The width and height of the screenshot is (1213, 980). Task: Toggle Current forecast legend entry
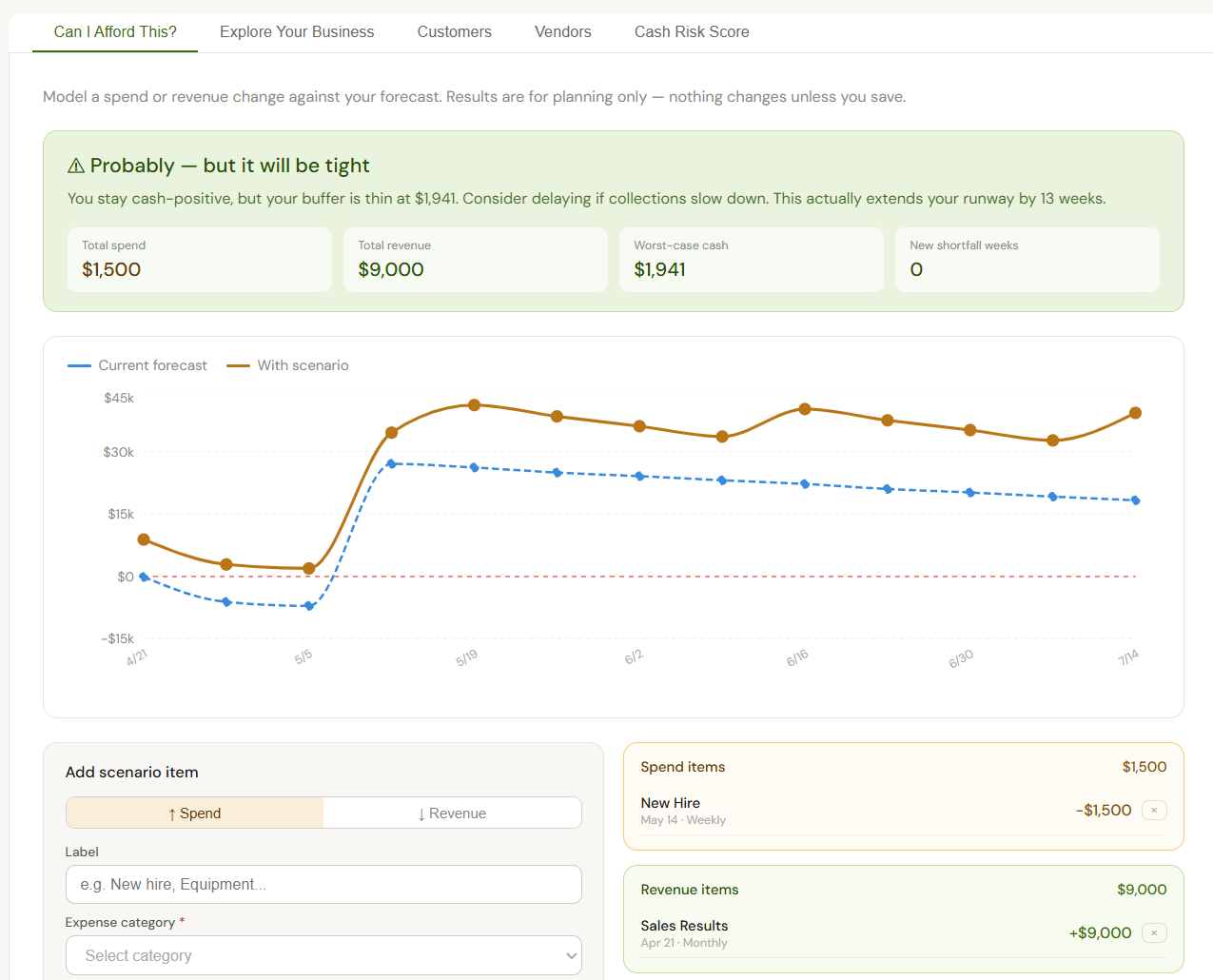click(137, 365)
